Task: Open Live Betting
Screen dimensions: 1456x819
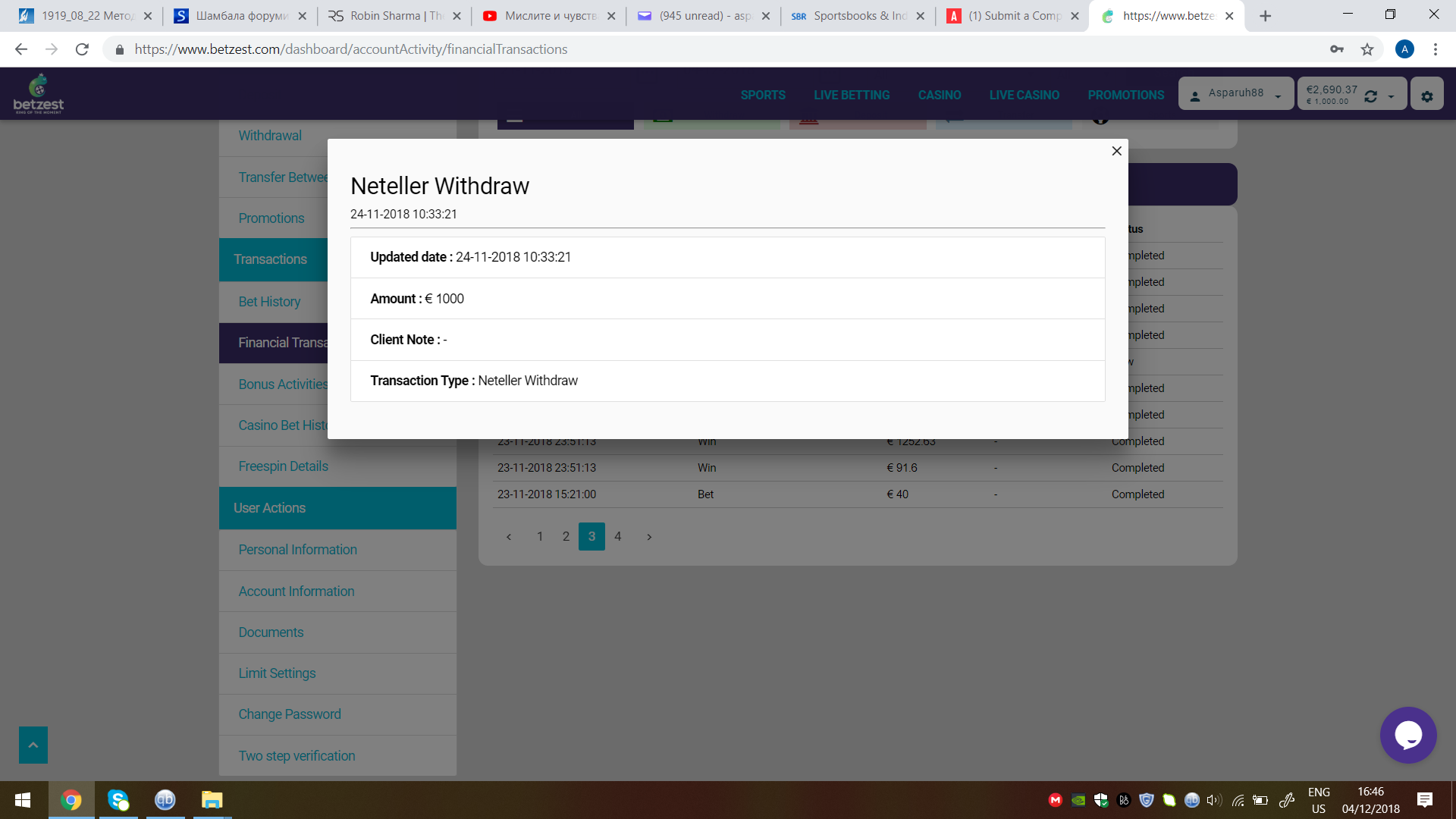Action: (852, 95)
